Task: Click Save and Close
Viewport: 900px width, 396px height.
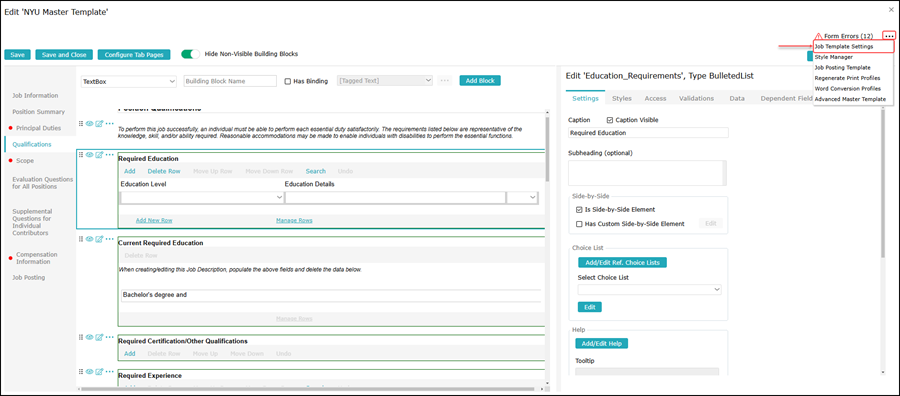Action: (x=64, y=55)
